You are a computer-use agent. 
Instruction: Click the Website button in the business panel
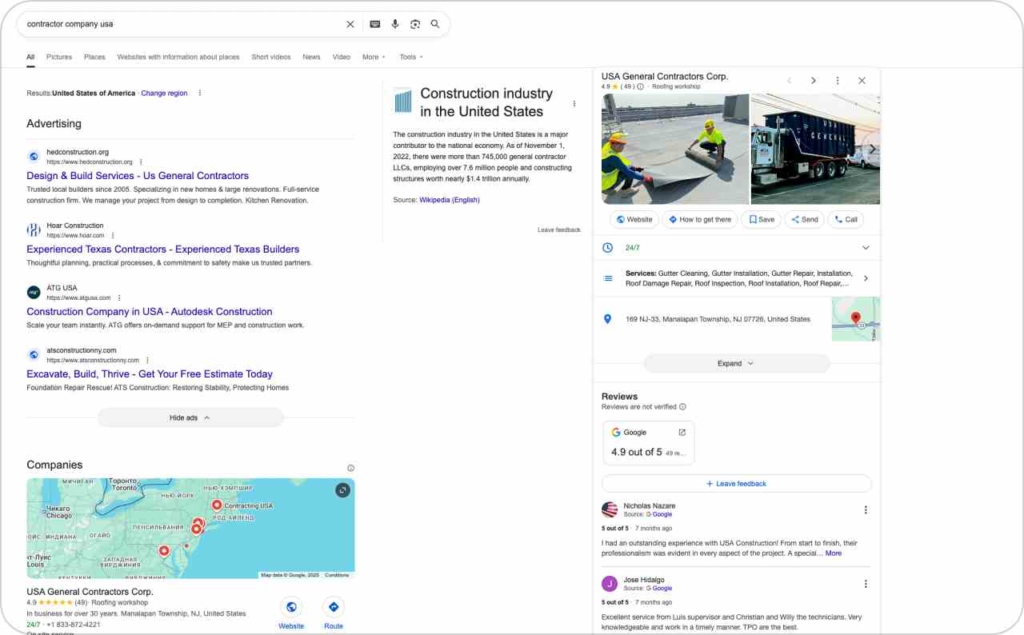point(634,218)
